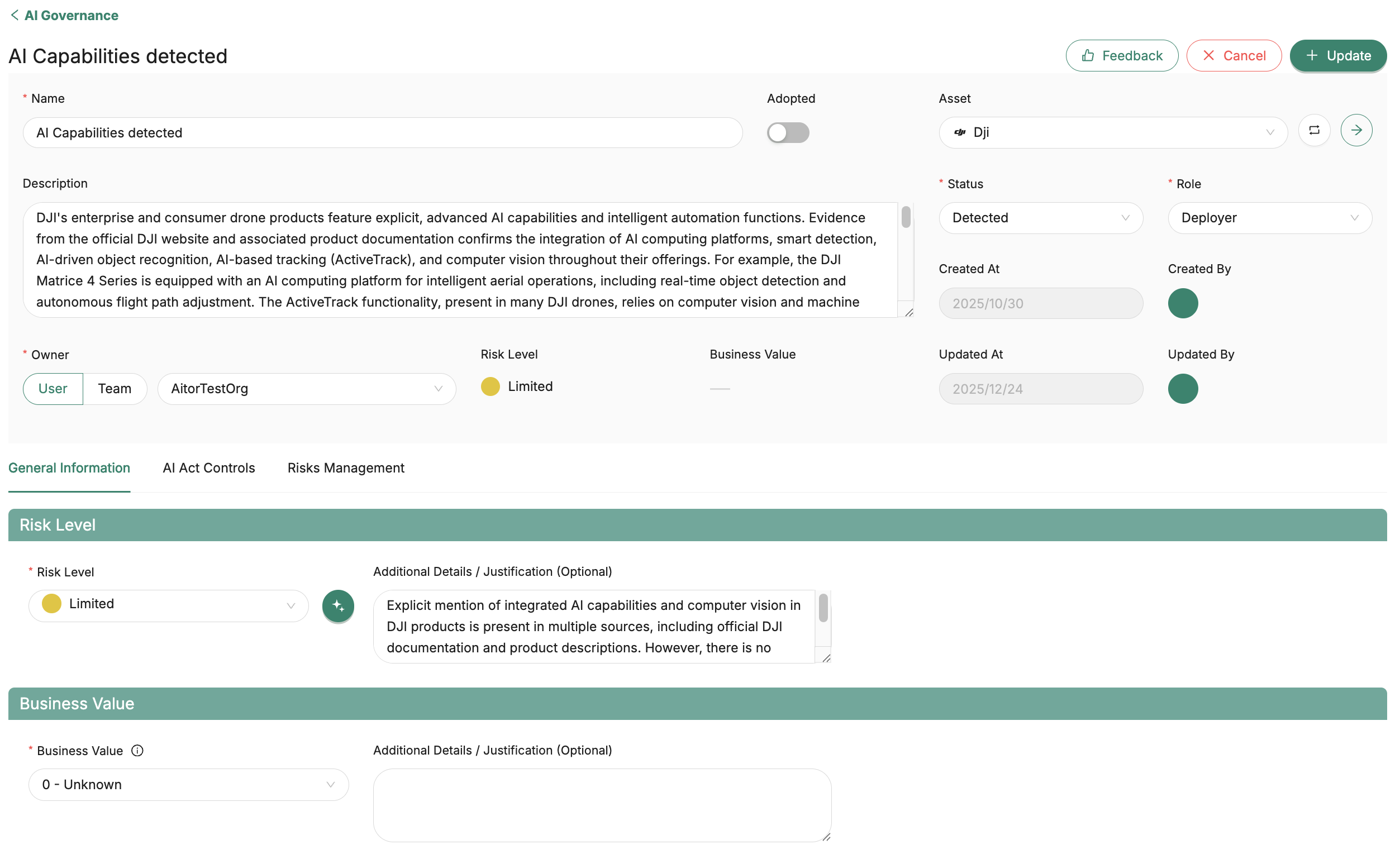Click the AI sparkle risk suggestion icon
Viewport: 1400px width, 859px height.
click(338, 605)
